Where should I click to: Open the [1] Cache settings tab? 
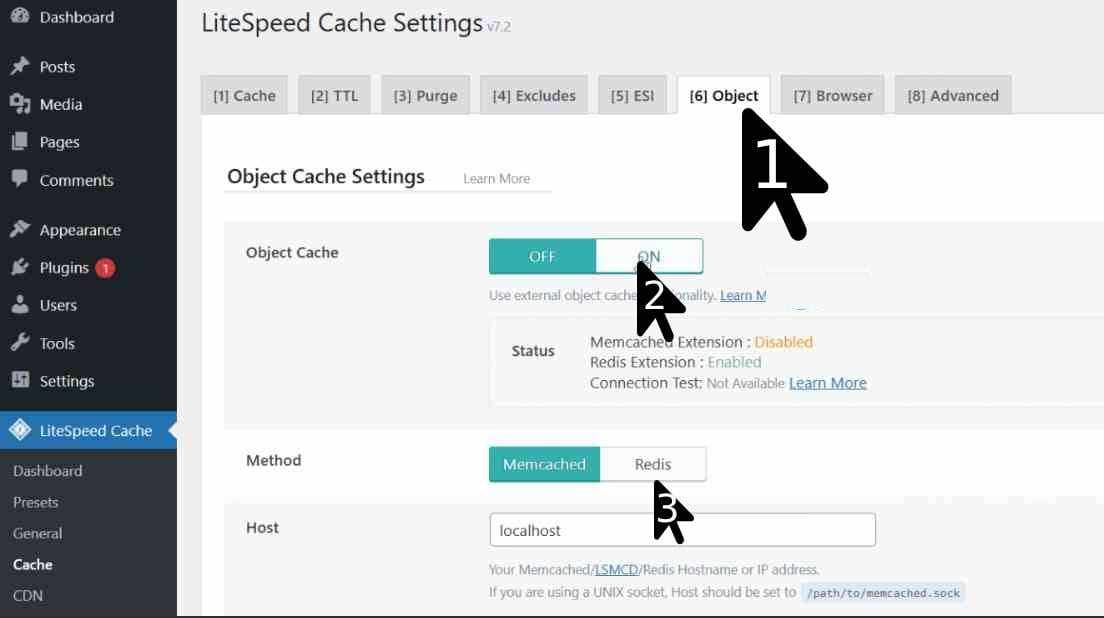point(244,96)
